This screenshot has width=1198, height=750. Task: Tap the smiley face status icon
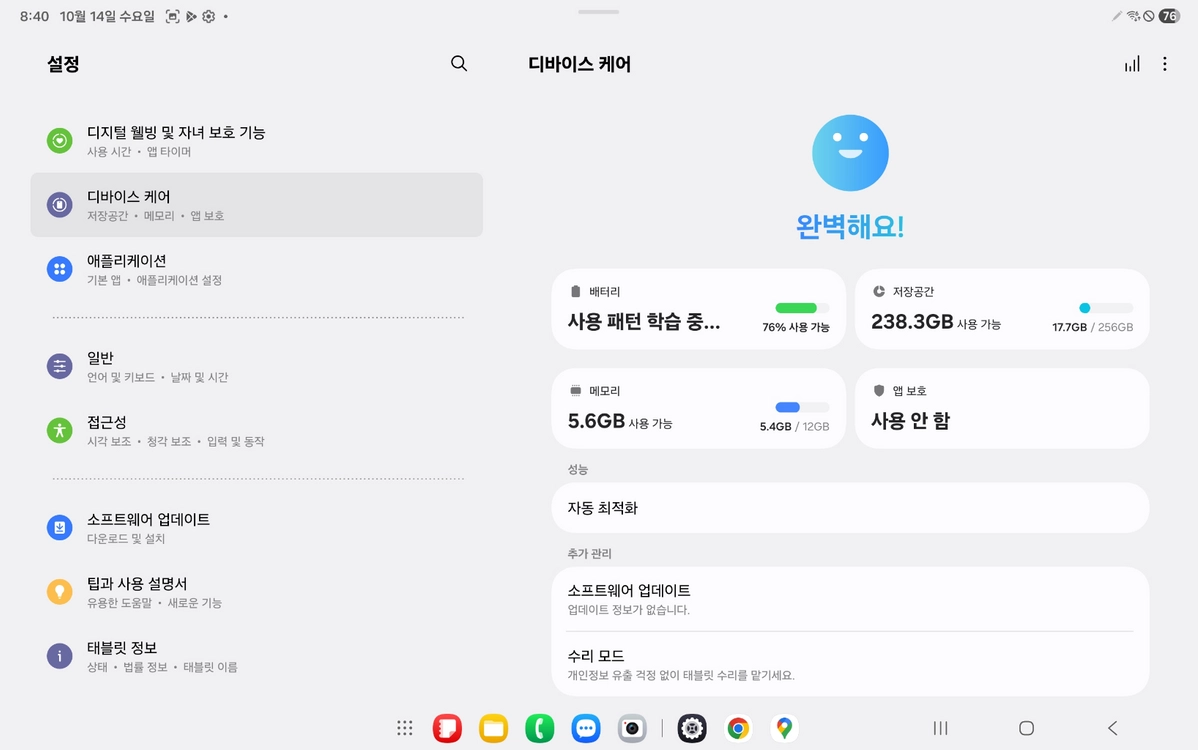pyautogui.click(x=850, y=153)
